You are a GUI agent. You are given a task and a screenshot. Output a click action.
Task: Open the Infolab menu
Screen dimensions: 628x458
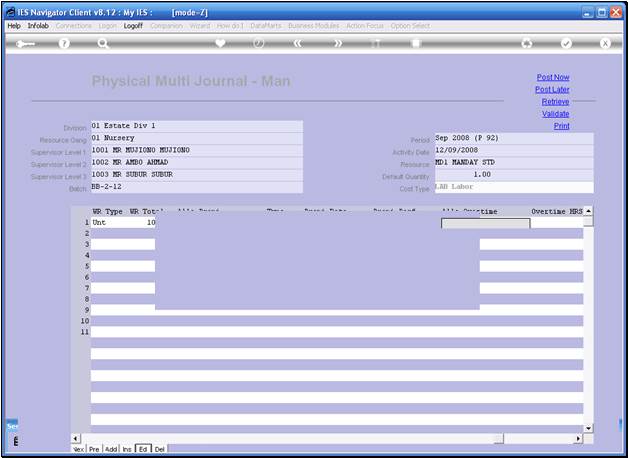pyautogui.click(x=38, y=26)
